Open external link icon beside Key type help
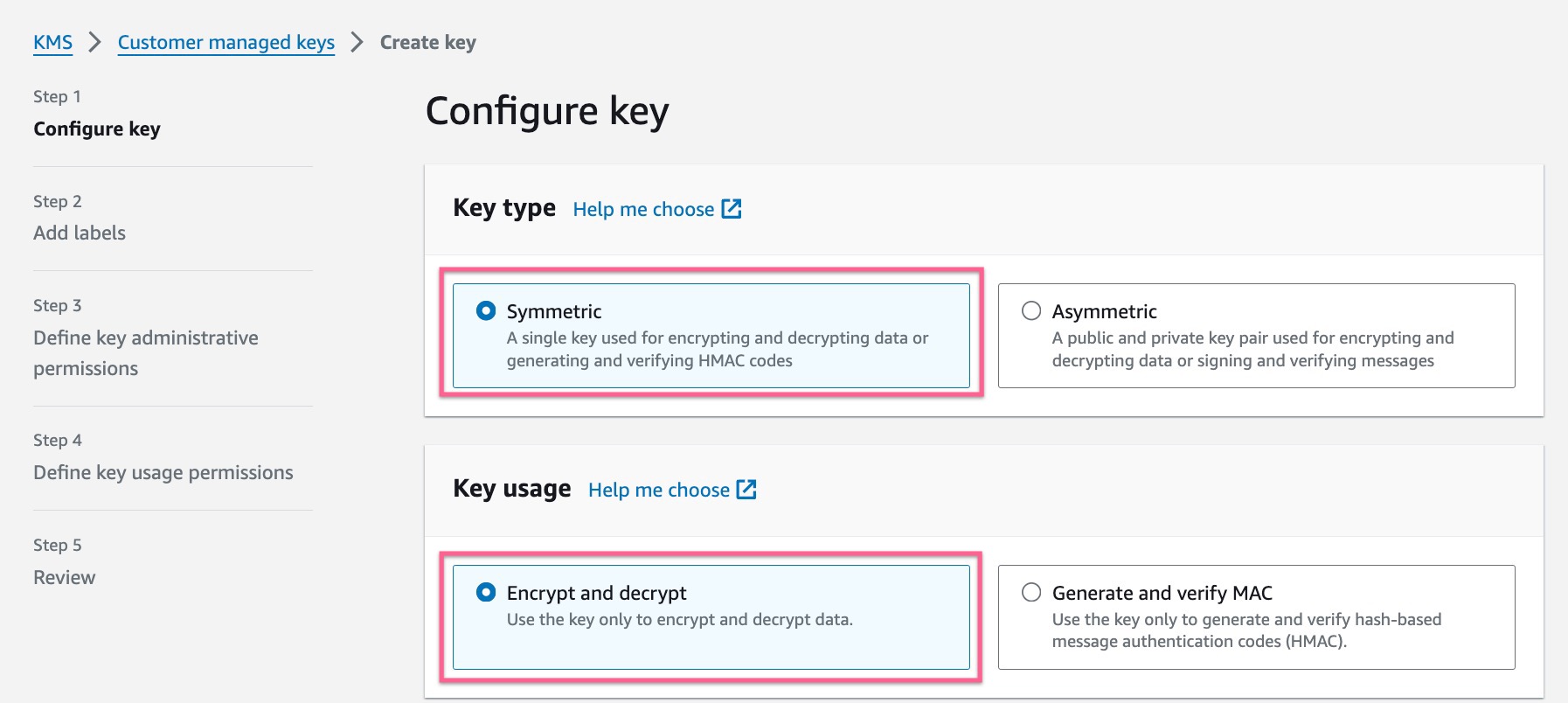Viewport: 1568px width, 703px height. coord(732,209)
